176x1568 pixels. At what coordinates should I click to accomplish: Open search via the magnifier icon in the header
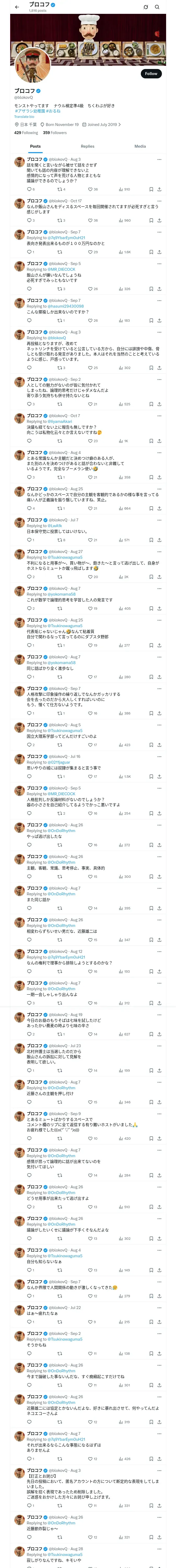tap(157, 7)
